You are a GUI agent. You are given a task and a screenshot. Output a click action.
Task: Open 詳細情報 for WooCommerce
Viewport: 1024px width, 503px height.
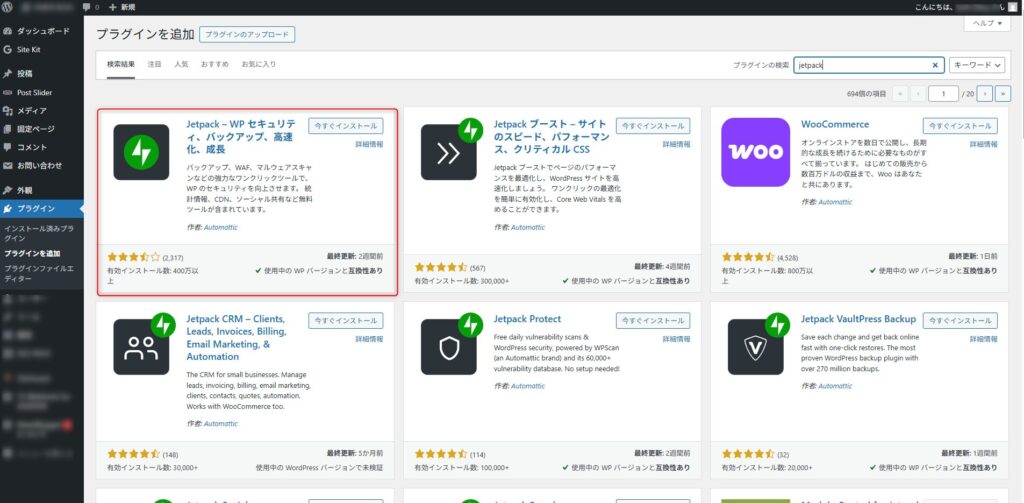[984, 144]
